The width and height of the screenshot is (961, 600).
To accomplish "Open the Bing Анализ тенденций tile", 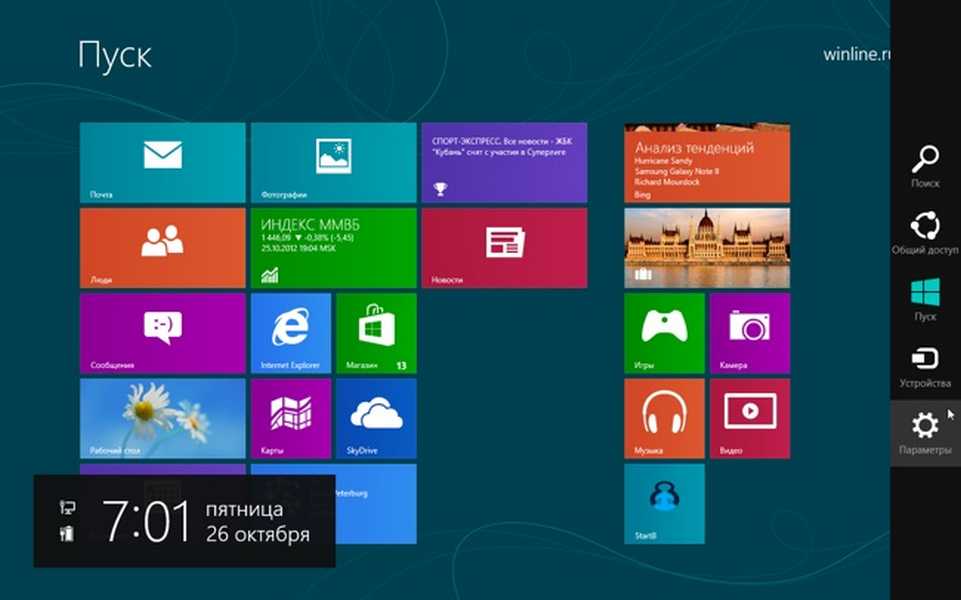I will (707, 162).
